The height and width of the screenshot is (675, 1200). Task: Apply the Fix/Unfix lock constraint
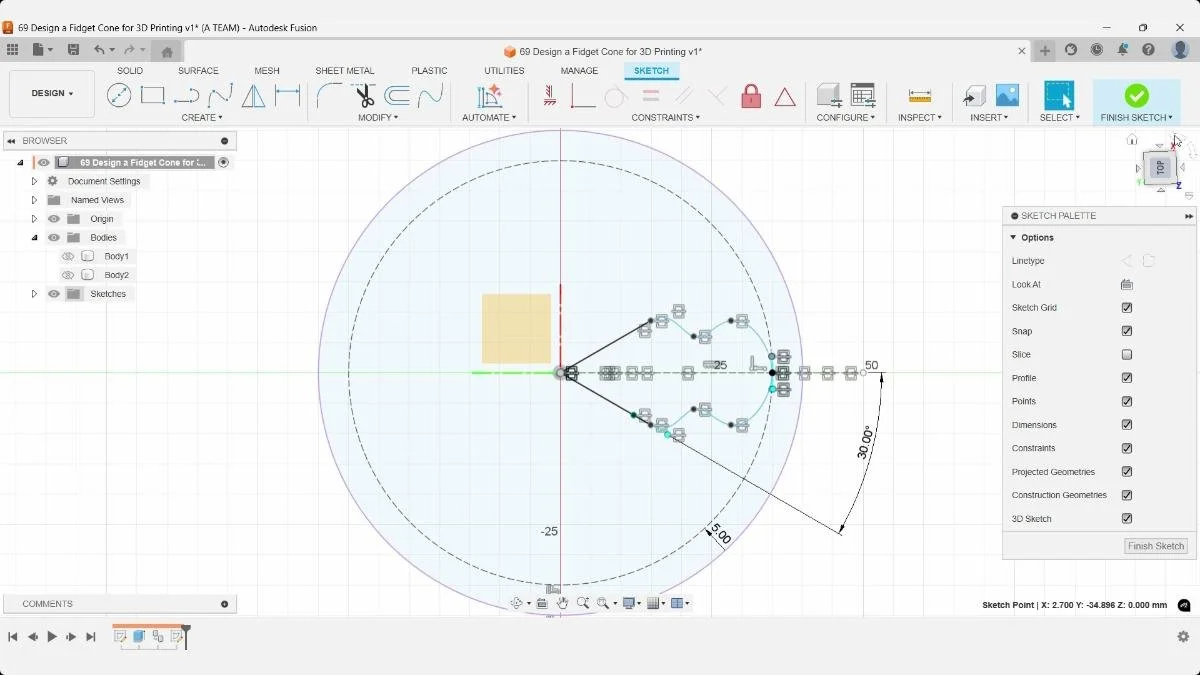click(751, 96)
